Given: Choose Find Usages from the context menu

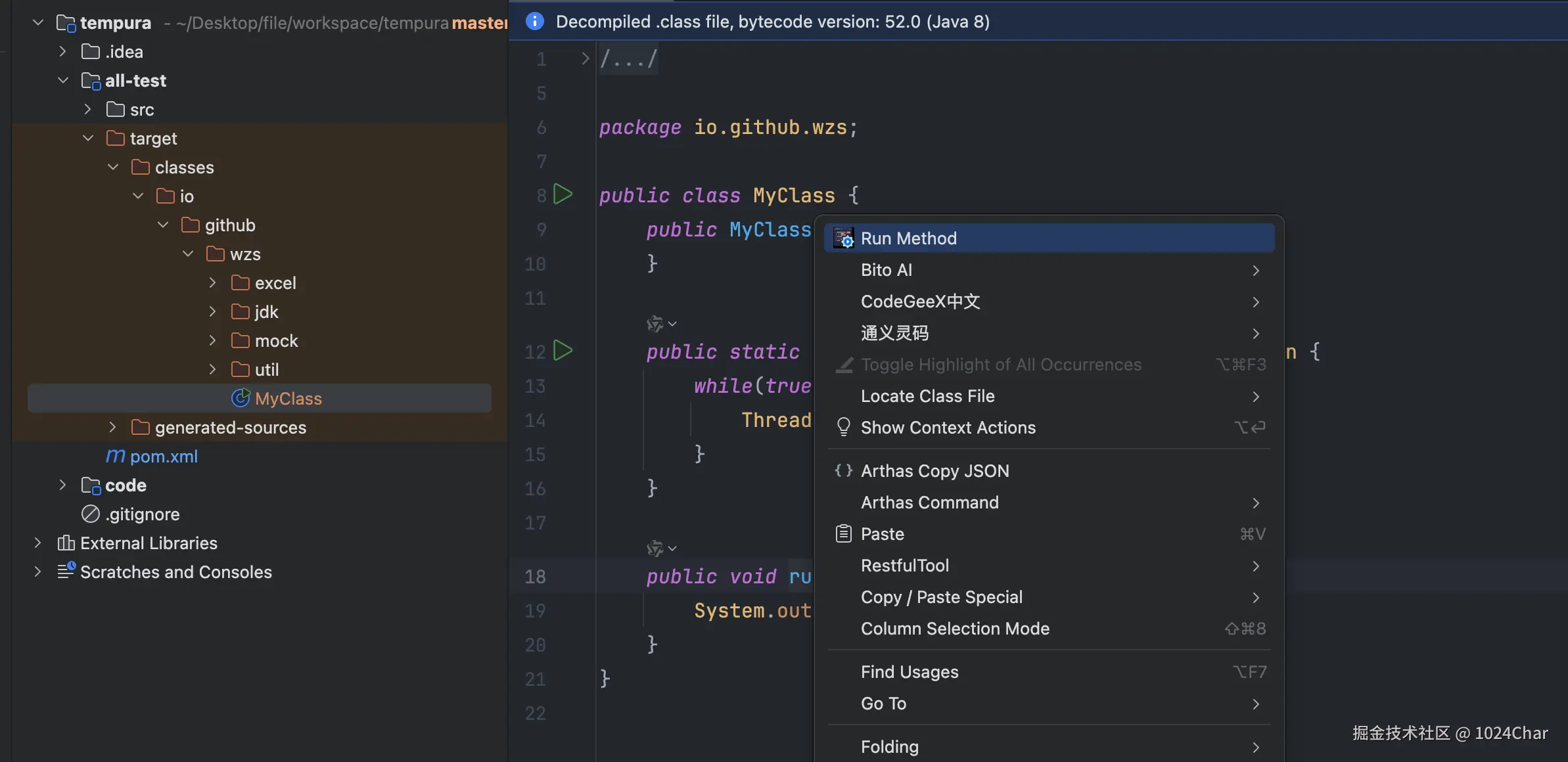Looking at the screenshot, I should click(910, 672).
